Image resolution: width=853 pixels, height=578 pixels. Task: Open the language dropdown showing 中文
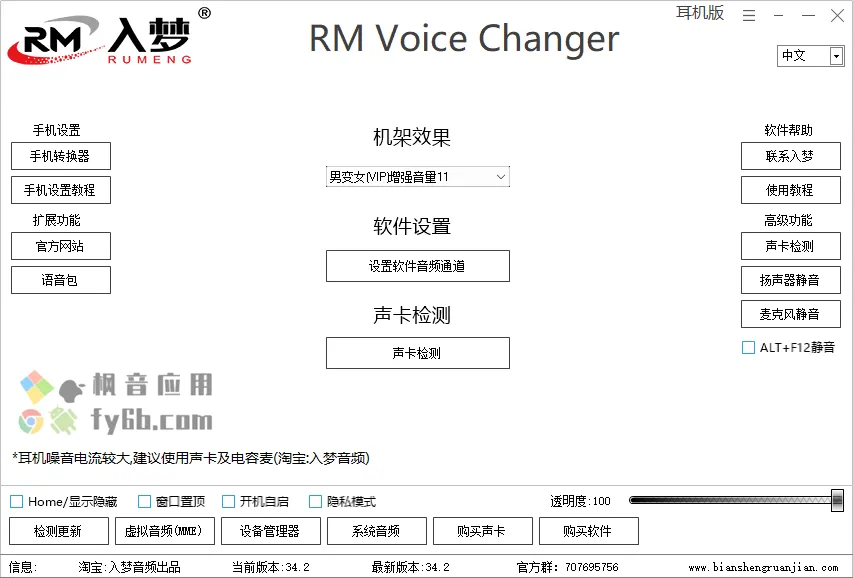(x=811, y=56)
